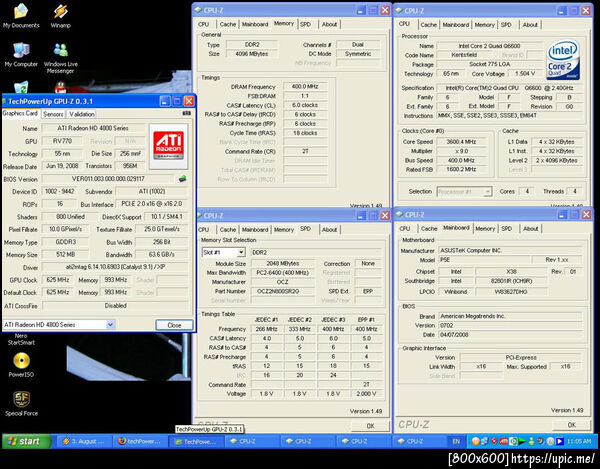Launch Winamp from the desktop
Viewport: 600px width, 469px height.
tap(60, 16)
